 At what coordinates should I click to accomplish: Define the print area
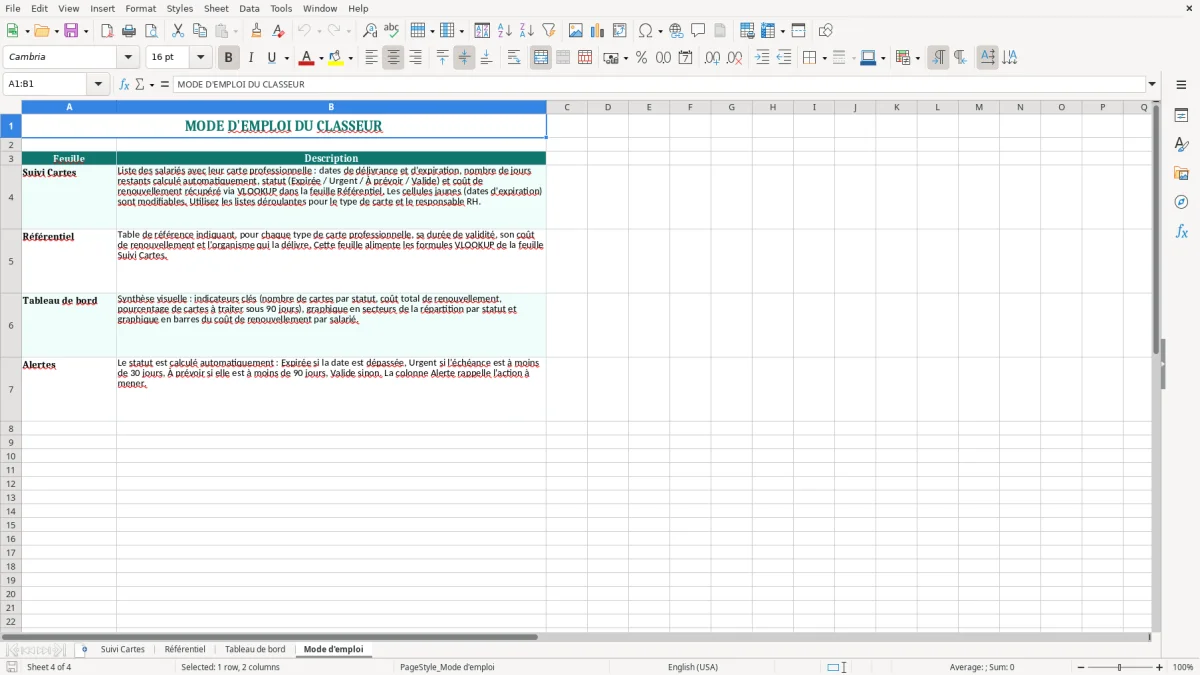tap(747, 31)
